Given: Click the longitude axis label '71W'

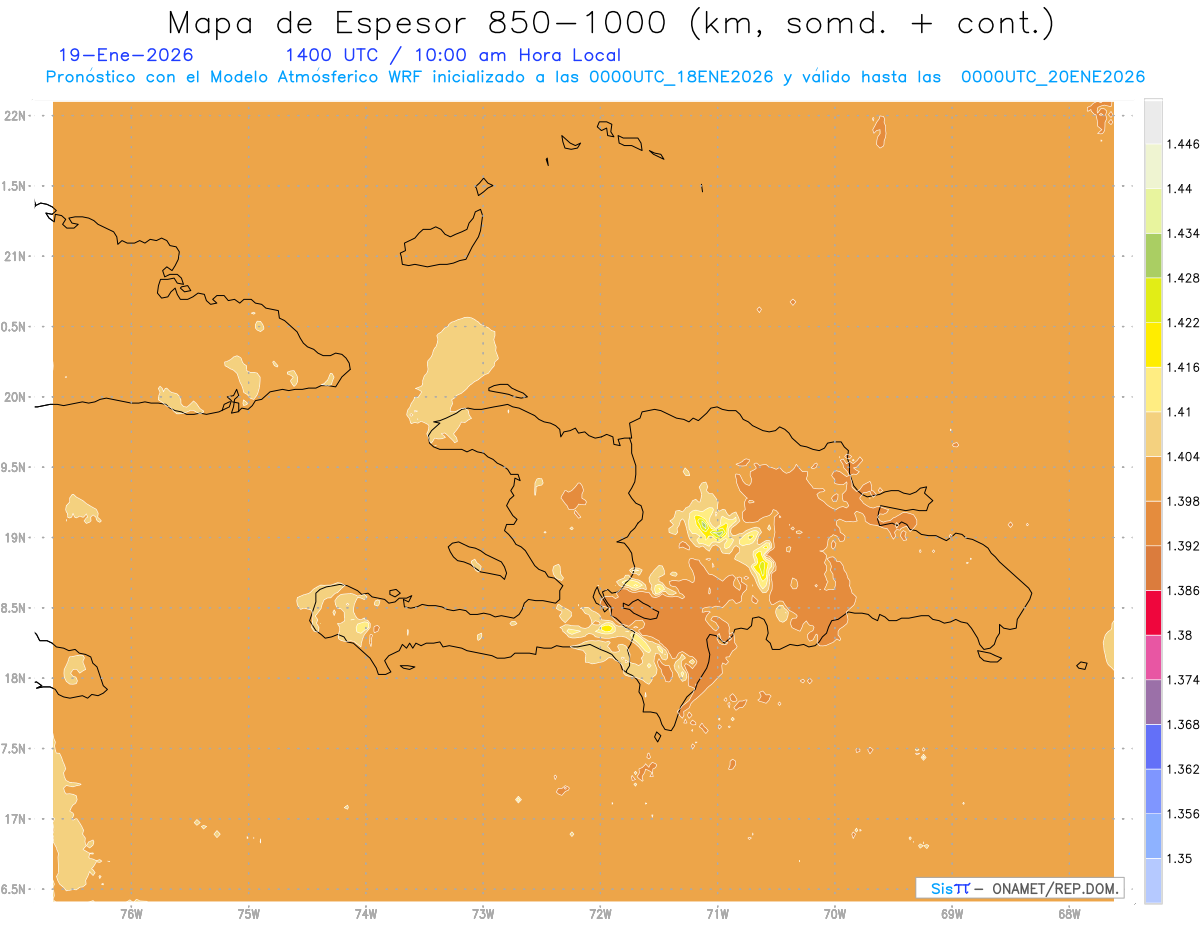Looking at the screenshot, I should [x=717, y=914].
